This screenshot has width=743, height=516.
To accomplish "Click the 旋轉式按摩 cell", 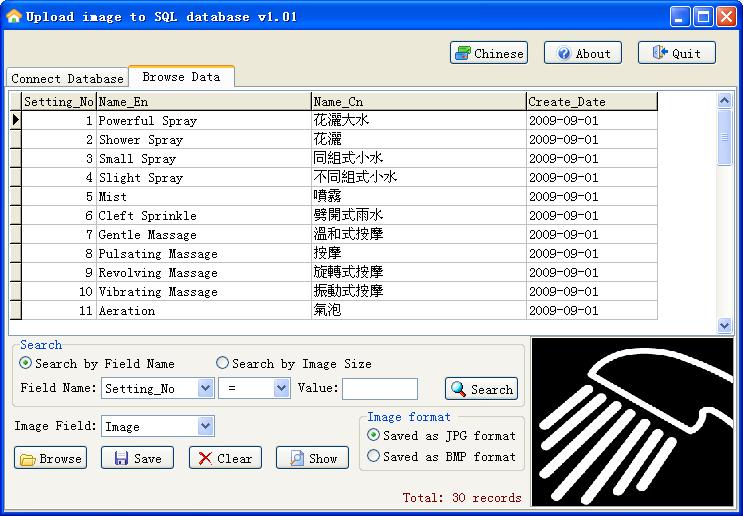I will pos(419,272).
